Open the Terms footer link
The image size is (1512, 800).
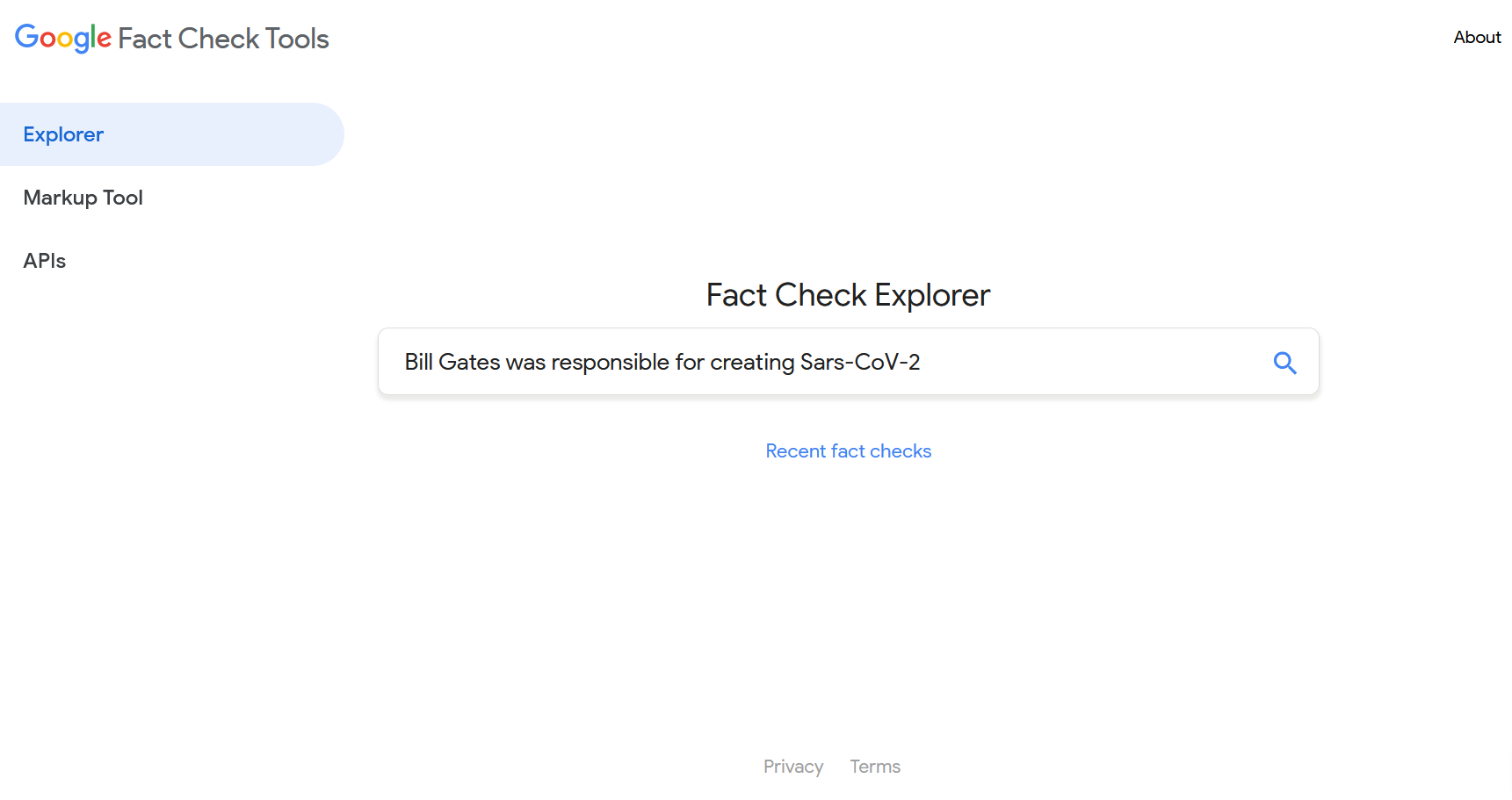[x=875, y=767]
